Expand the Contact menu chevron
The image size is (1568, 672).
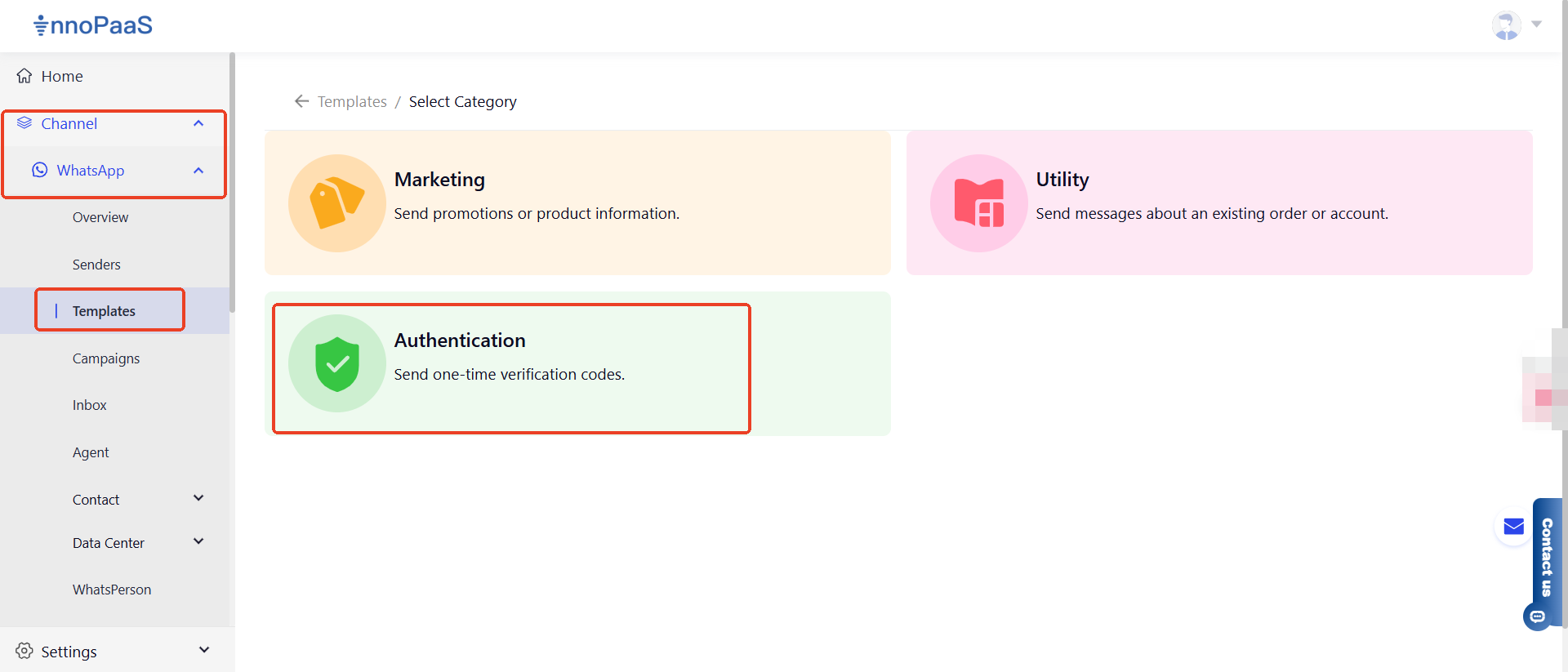pyautogui.click(x=198, y=498)
